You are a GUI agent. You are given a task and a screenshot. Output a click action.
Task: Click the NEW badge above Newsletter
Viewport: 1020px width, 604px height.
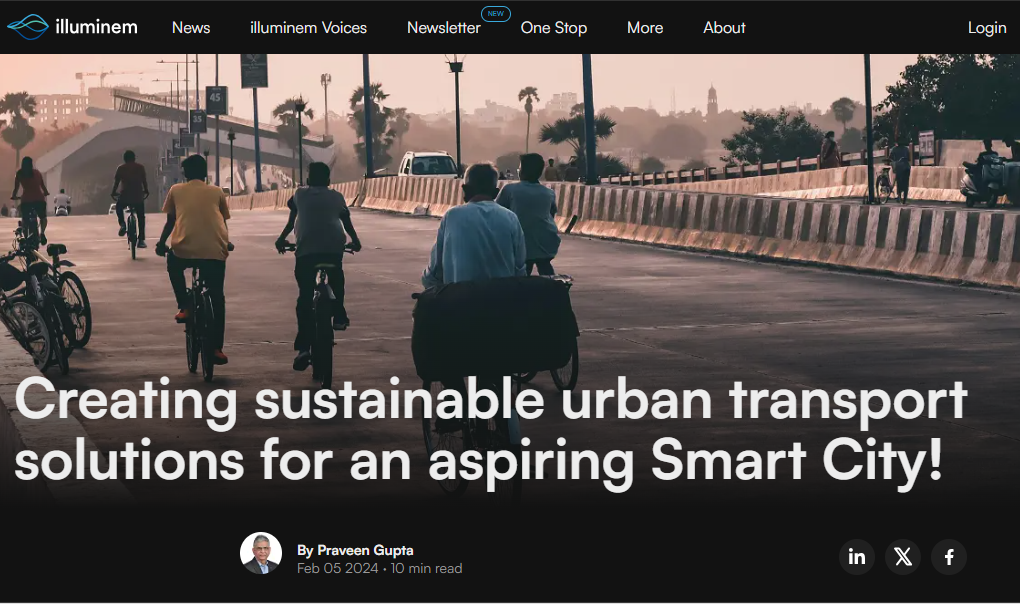pyautogui.click(x=495, y=13)
